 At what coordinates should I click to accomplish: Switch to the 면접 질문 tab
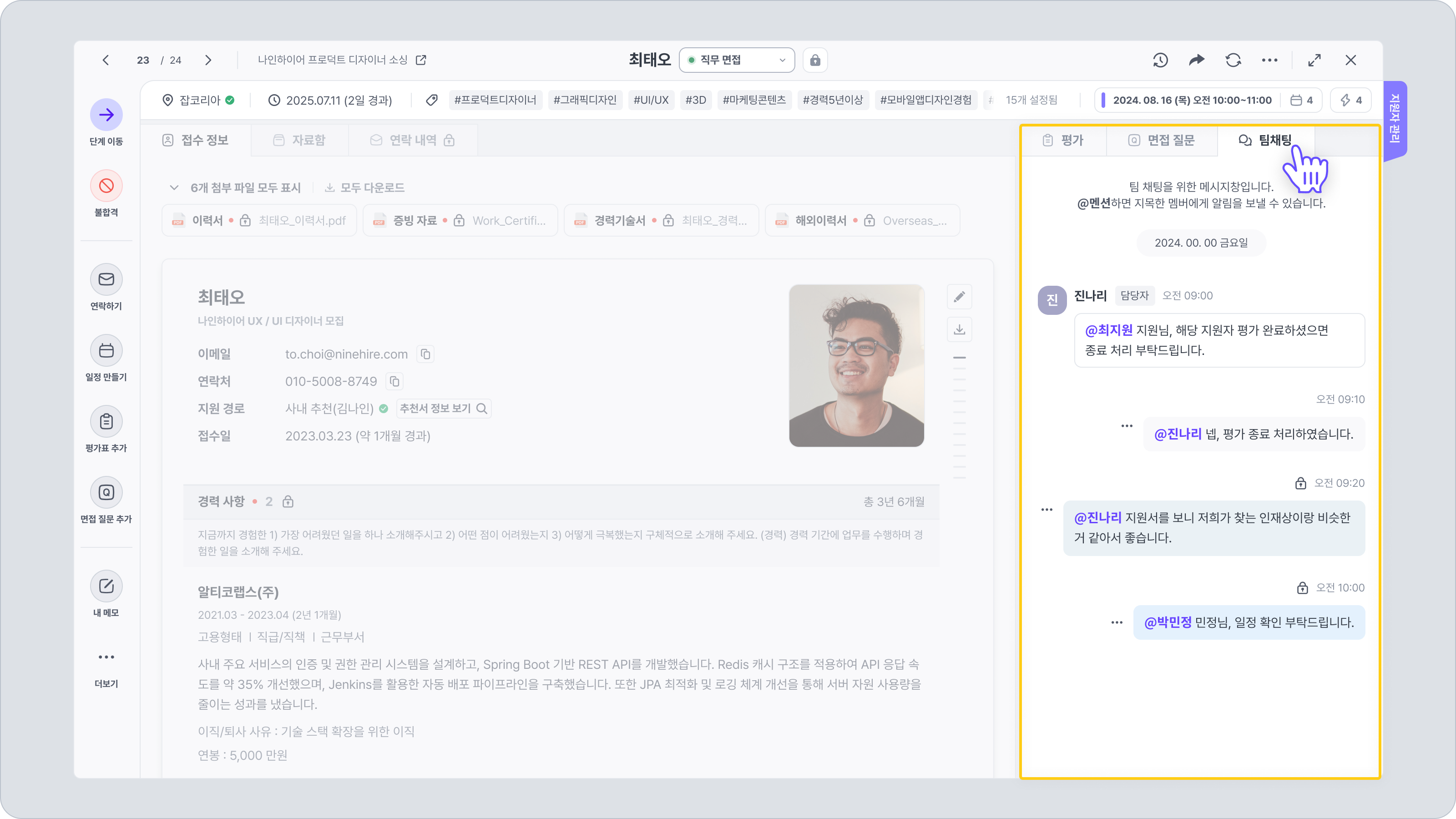click(x=1162, y=140)
